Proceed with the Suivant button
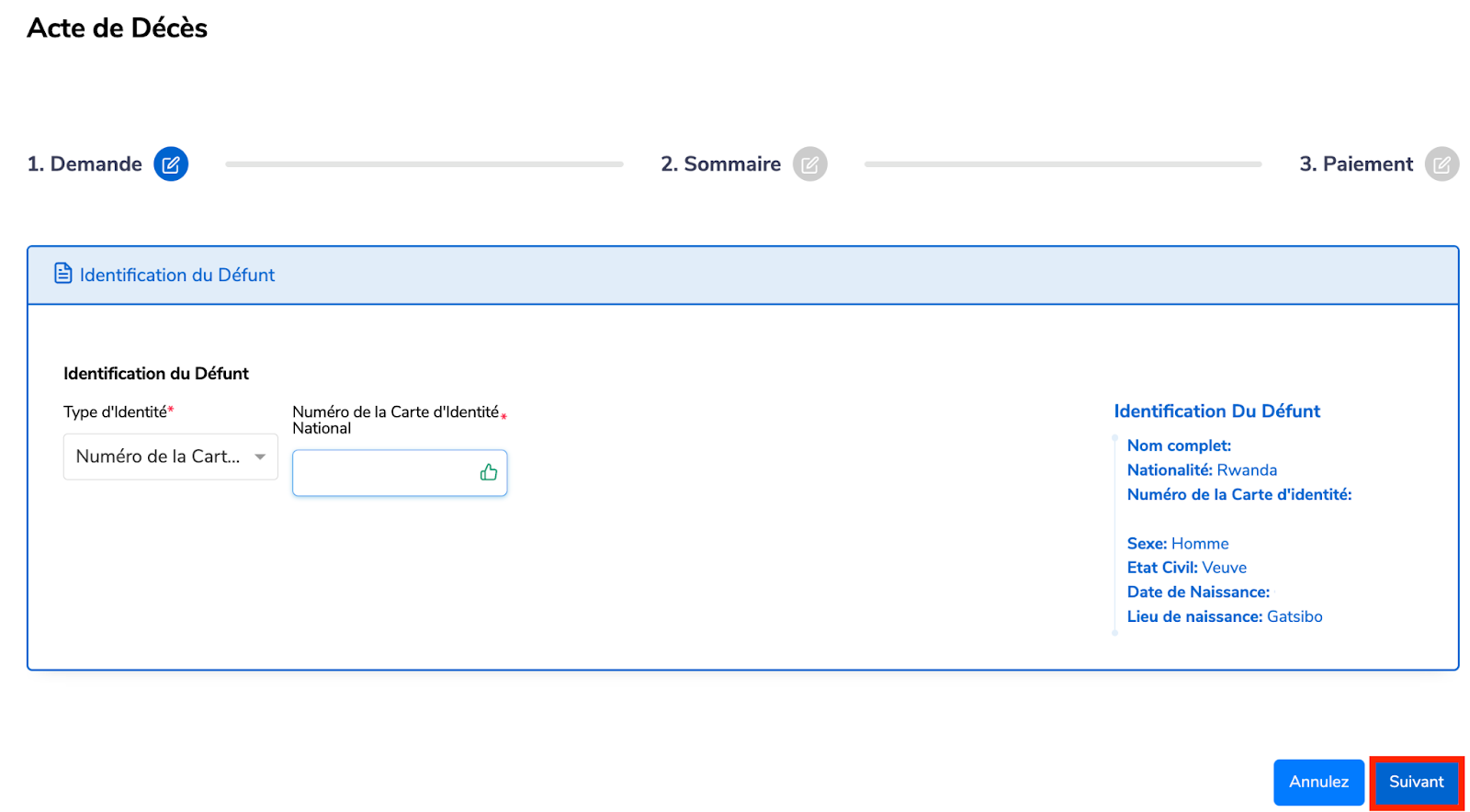 1416,782
